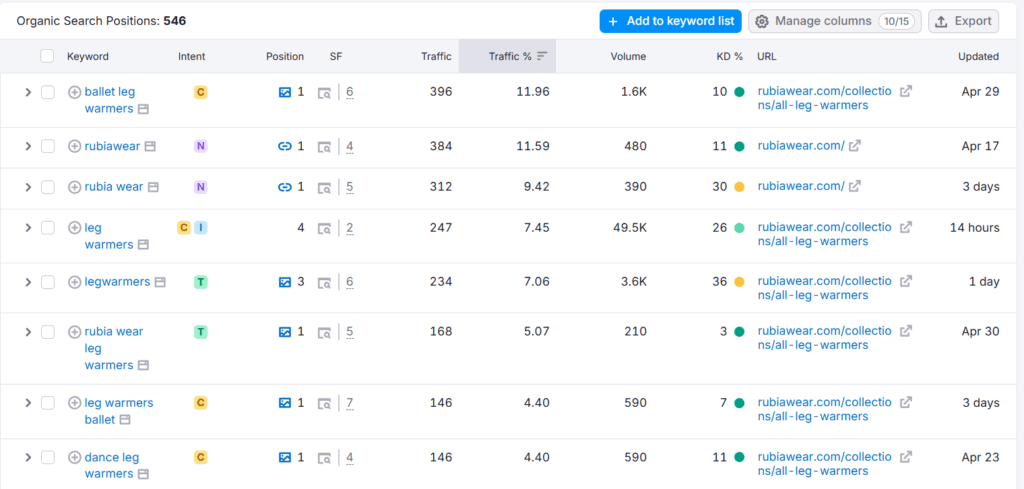
Task: Open external link icon for 'rubia wear' row URL
Action: pyautogui.click(x=854, y=187)
